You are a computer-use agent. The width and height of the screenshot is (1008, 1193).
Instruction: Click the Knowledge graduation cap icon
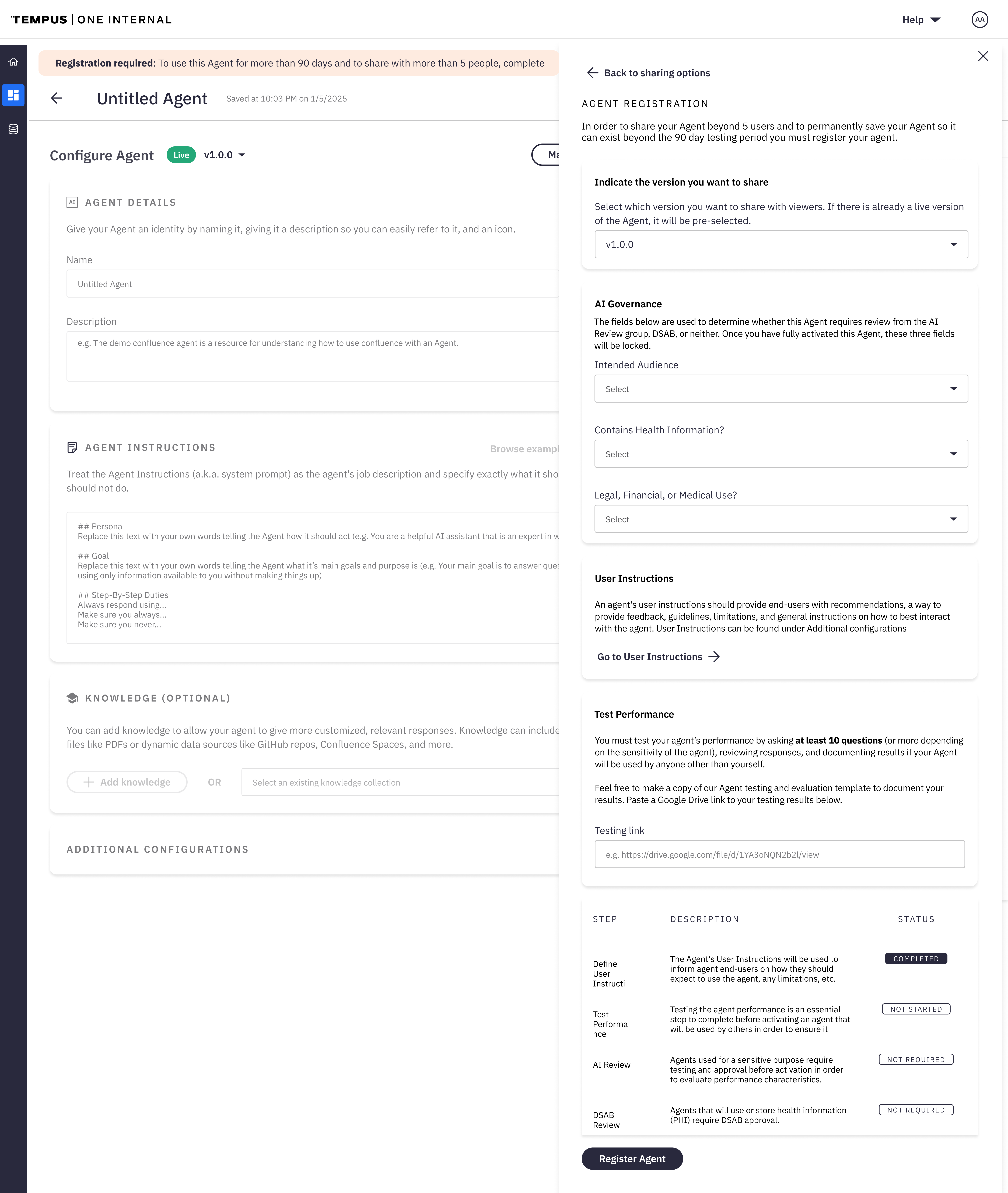pyautogui.click(x=72, y=698)
